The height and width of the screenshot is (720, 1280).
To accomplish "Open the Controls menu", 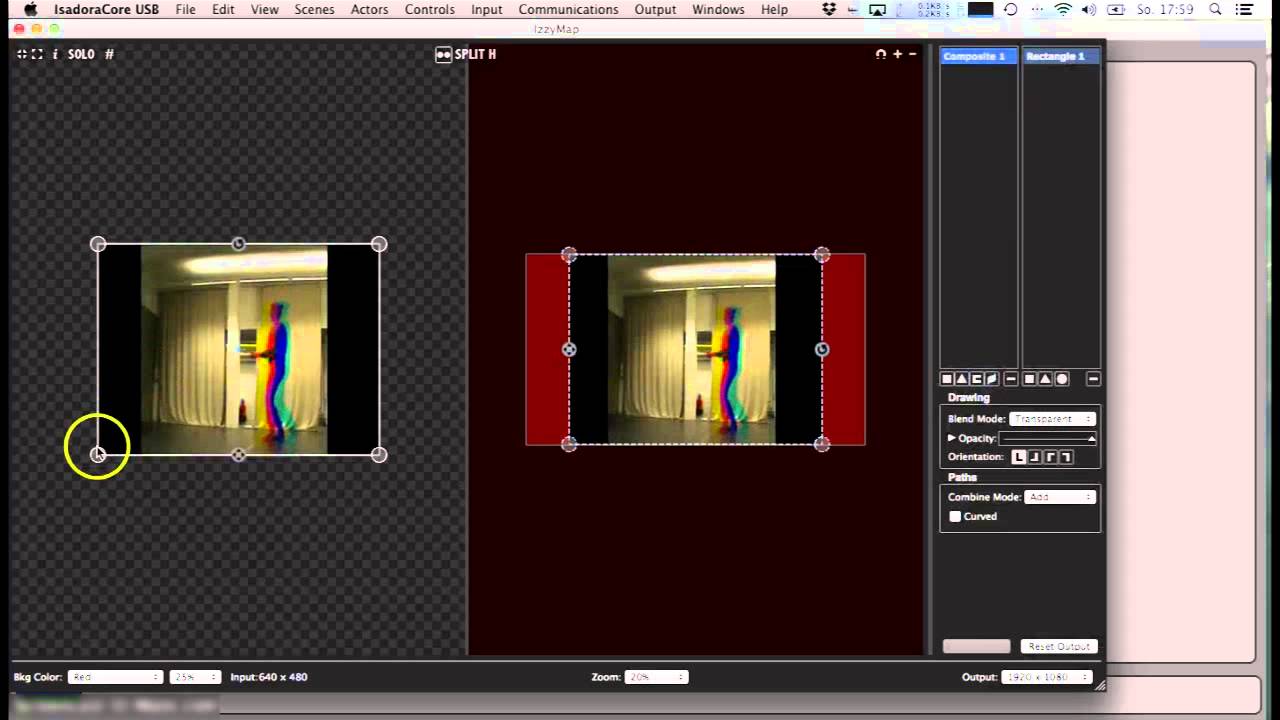I will pos(430,9).
